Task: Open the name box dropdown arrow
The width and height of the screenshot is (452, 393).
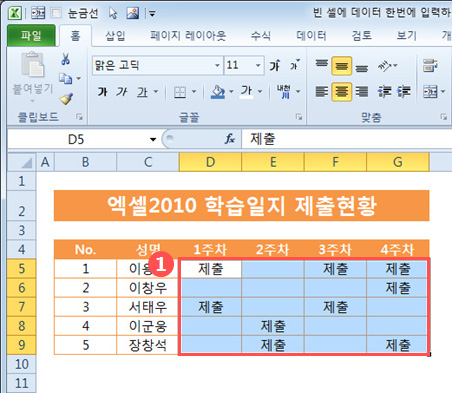Action: (x=153, y=139)
